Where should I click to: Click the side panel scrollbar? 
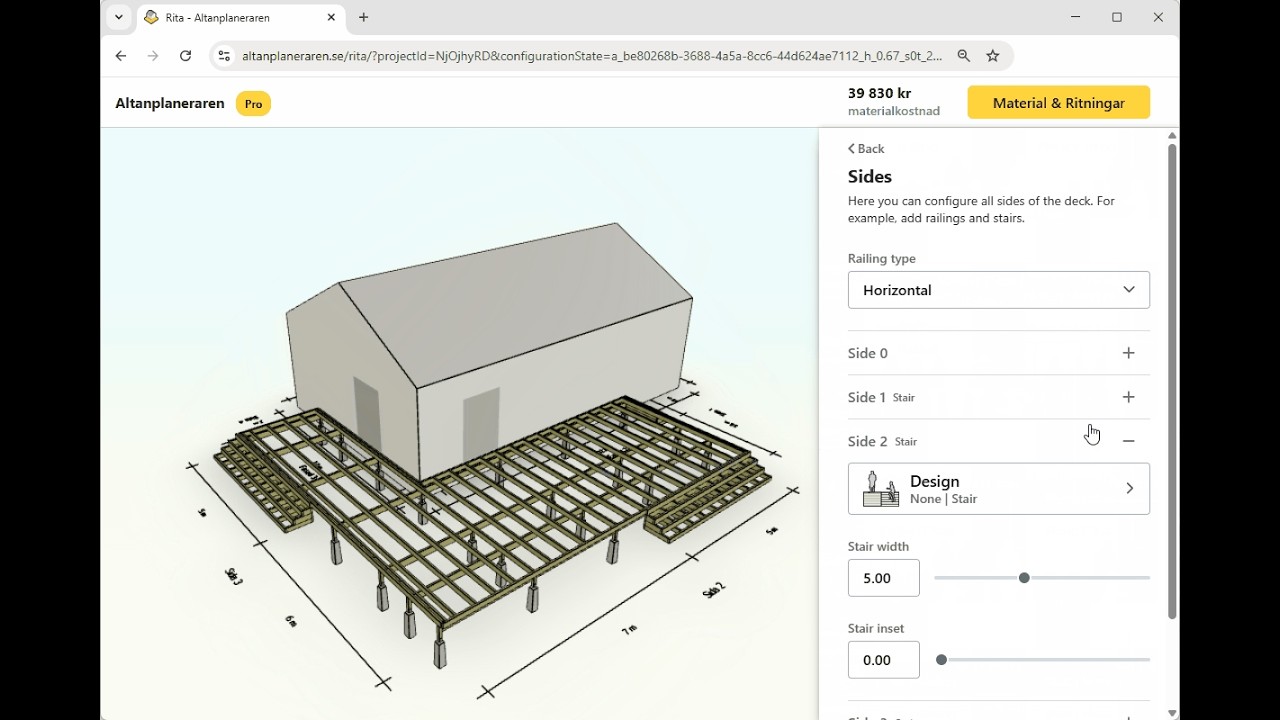coord(1172,380)
